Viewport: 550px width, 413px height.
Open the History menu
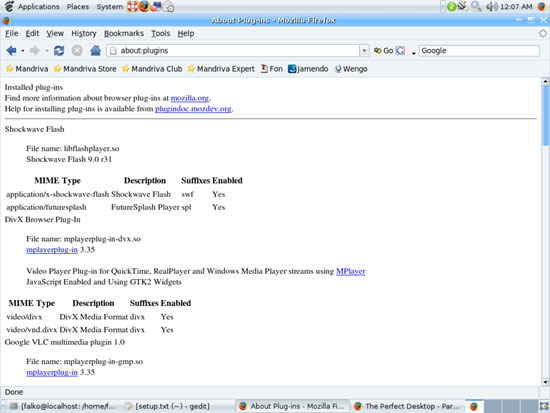84,33
